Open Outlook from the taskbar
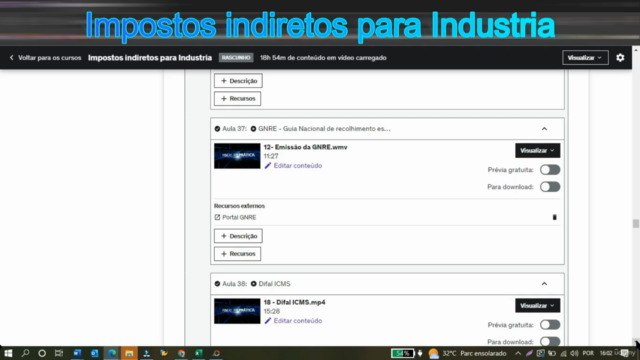This screenshot has height=360, width=640. click(x=94, y=353)
